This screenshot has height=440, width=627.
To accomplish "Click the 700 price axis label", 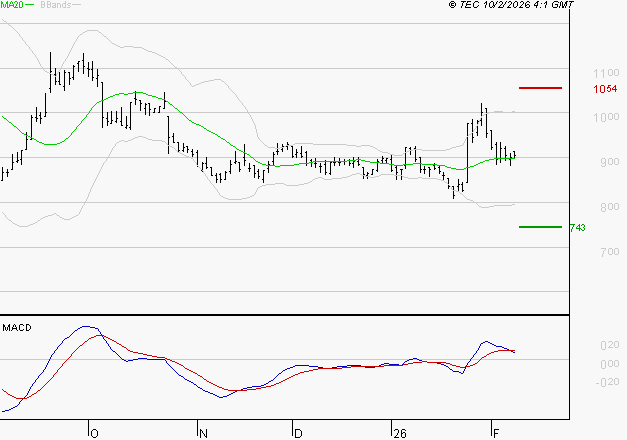I will [x=610, y=252].
